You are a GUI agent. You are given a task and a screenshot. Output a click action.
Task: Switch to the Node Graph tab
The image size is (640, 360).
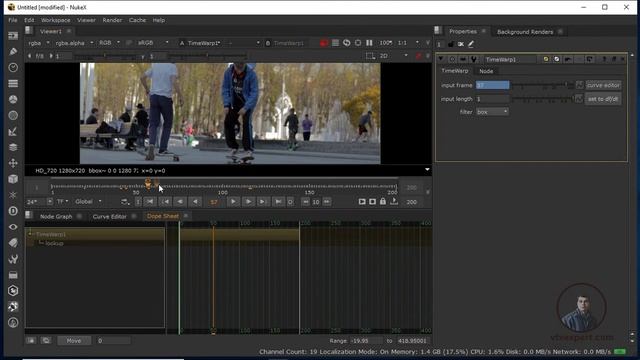click(56, 216)
